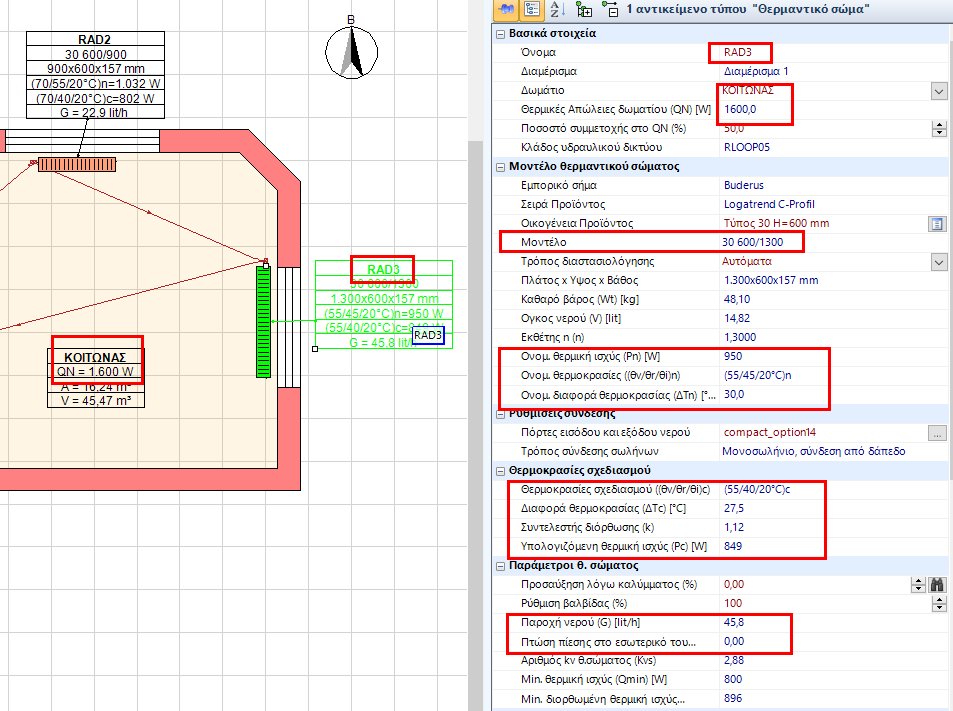Collapse all property groups icon
This screenshot has height=711, width=953.
tap(610, 9)
